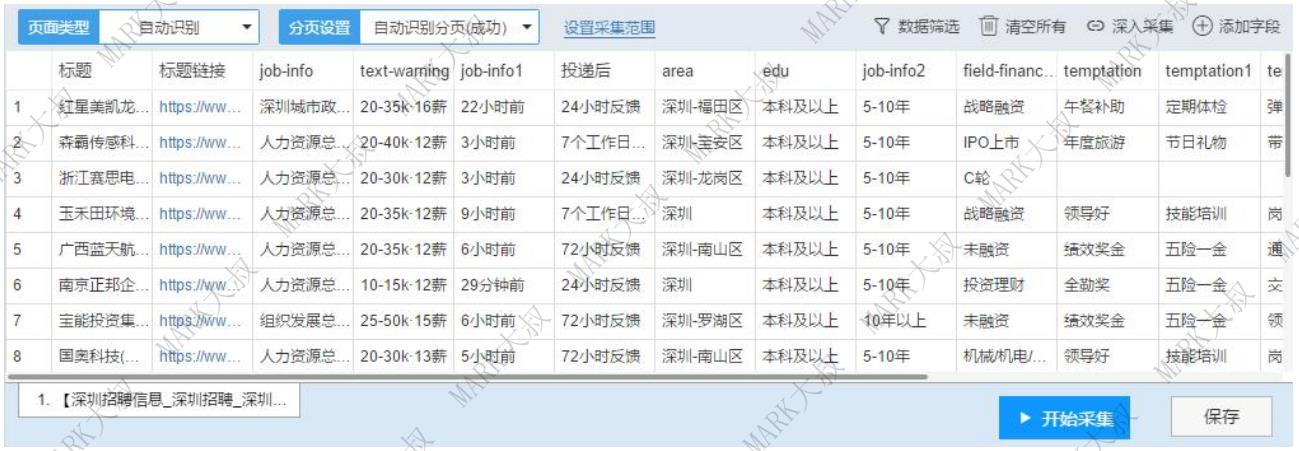Screen dimensions: 1299x451
Task: Select the 20-30k·13薪 salary cell
Action: (403, 356)
